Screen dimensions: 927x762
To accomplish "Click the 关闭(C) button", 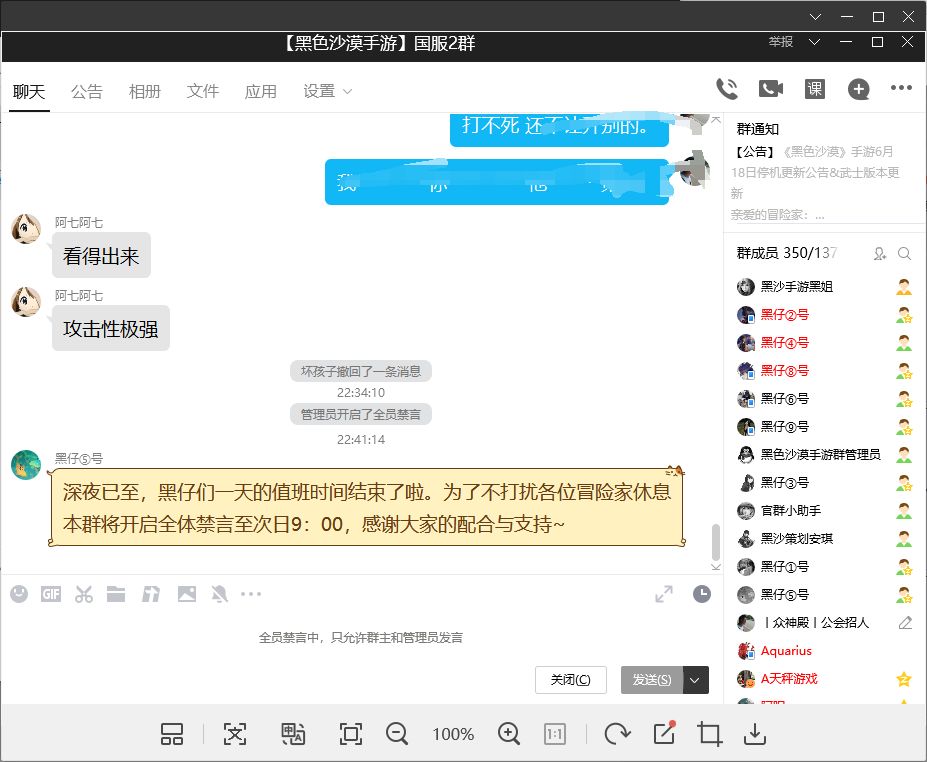I will coord(571,680).
